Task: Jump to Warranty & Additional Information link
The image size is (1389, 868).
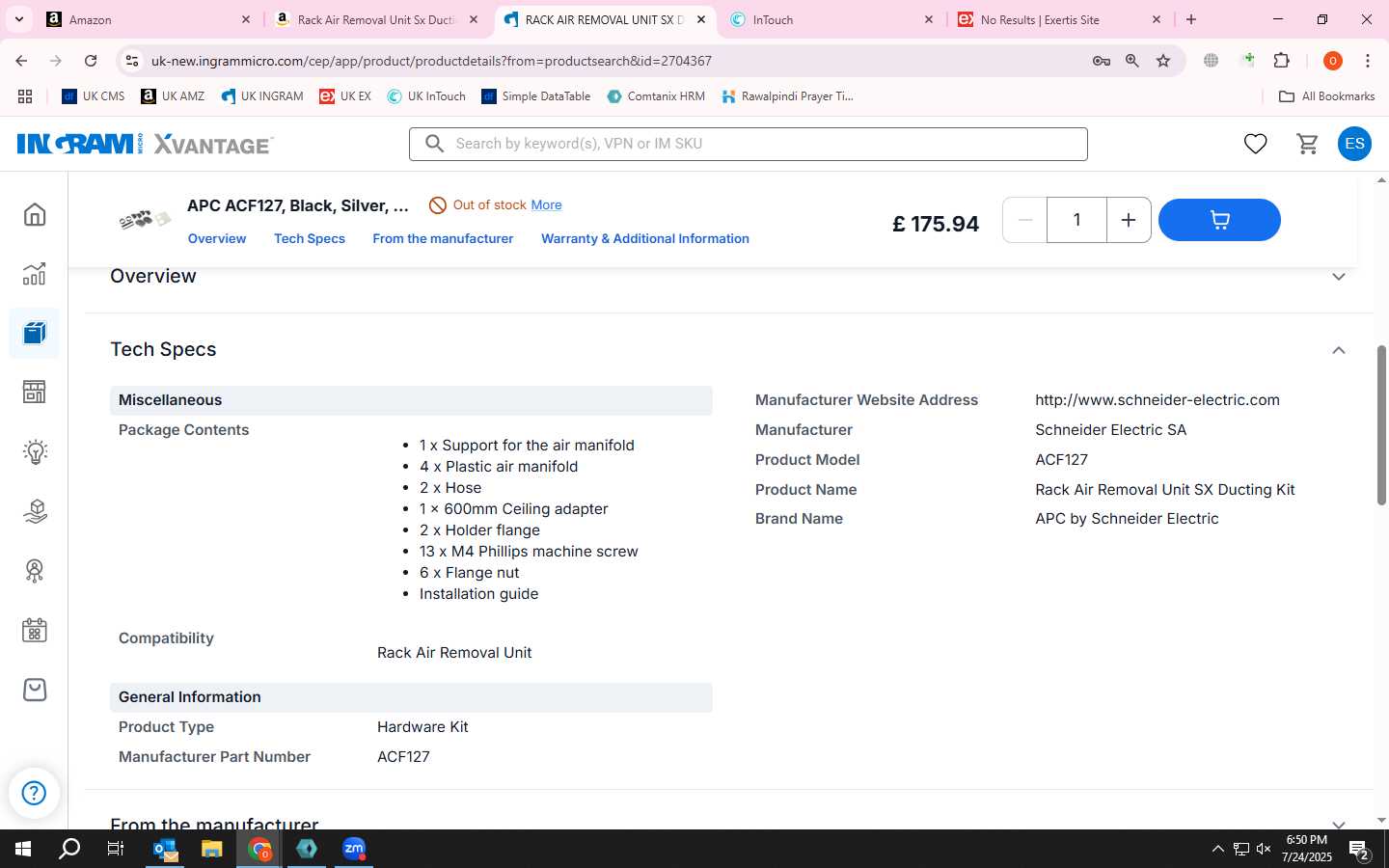Action: 645,239
